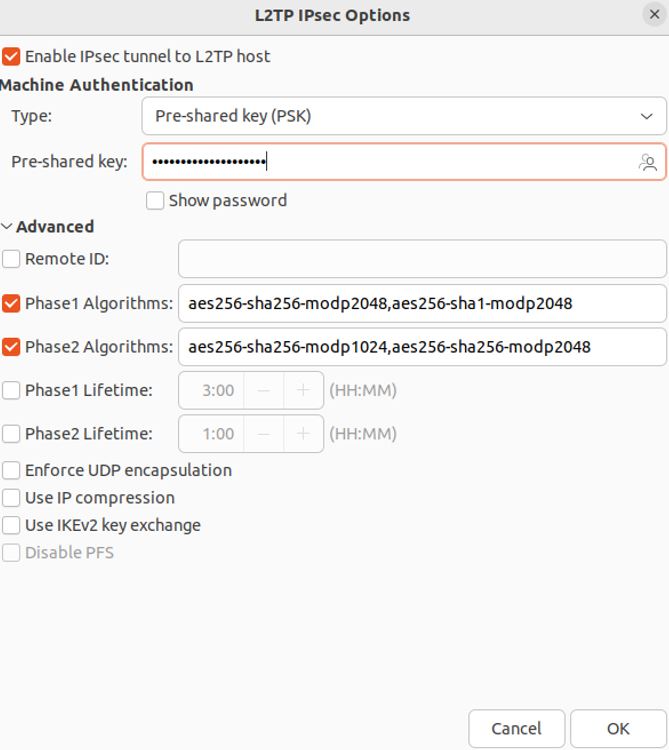Enable Use IKEv2 key exchange

(12, 525)
